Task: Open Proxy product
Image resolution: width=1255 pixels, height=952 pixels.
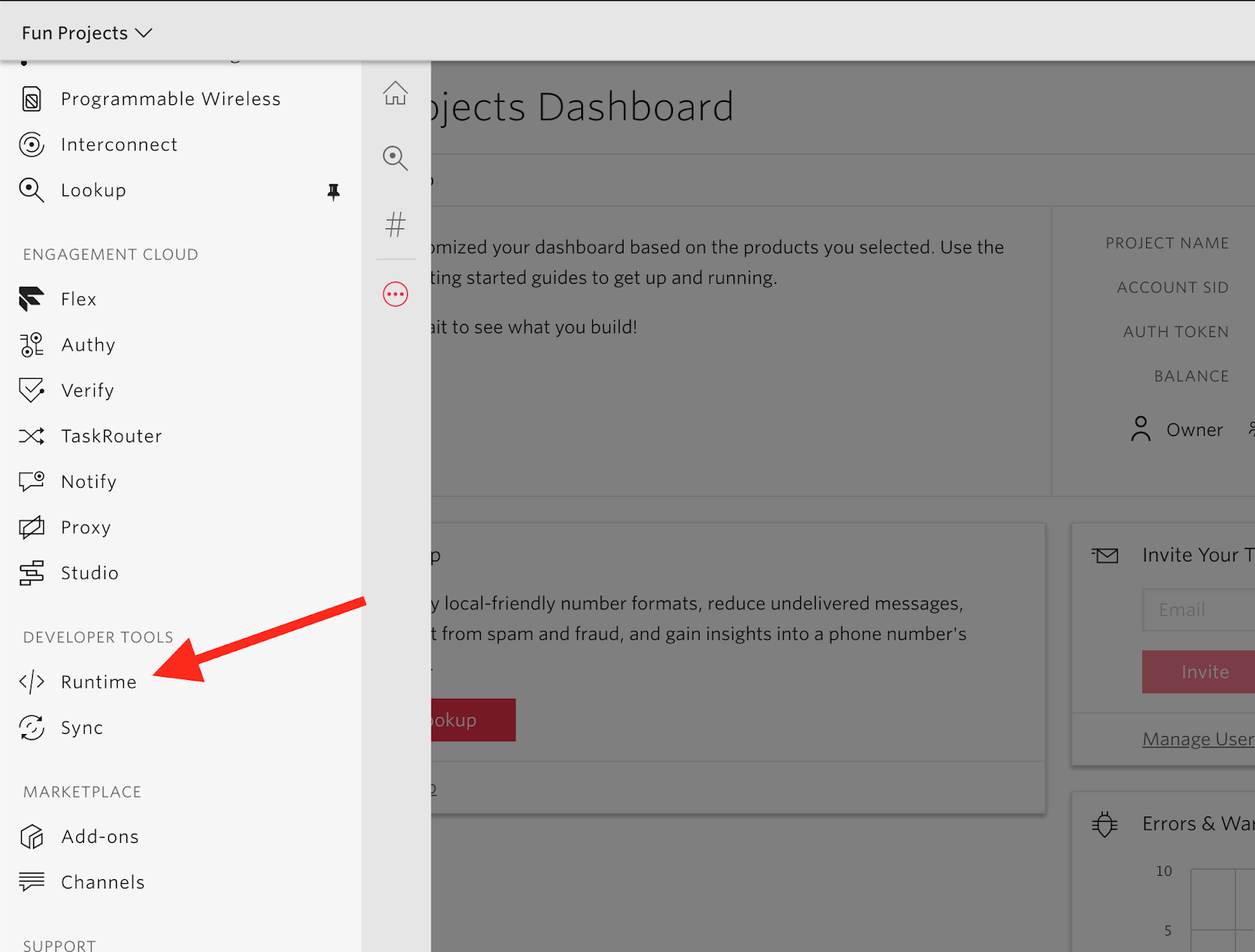Action: pyautogui.click(x=85, y=528)
